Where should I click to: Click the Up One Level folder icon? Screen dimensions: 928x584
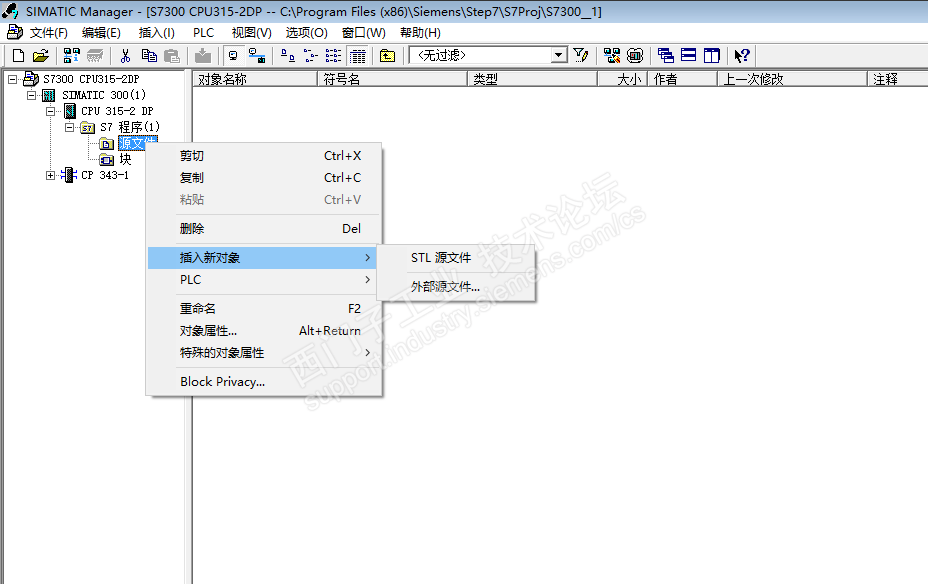387,56
